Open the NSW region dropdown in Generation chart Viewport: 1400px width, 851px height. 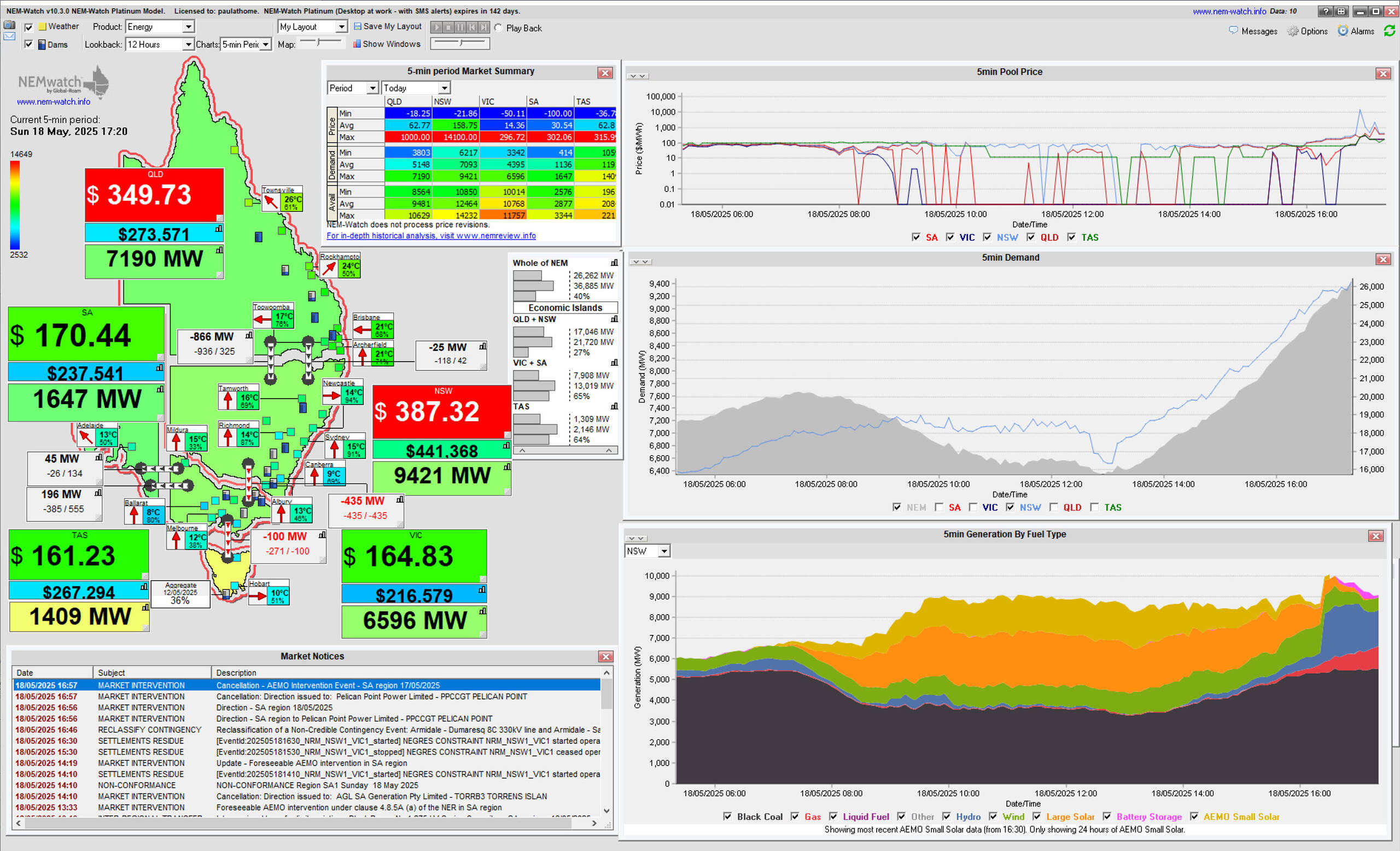pyautogui.click(x=647, y=551)
